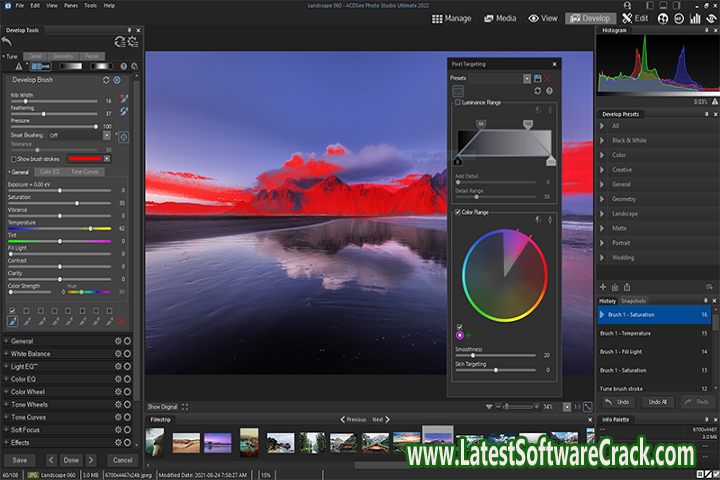Reset the Develop Brush settings
Viewport: 720px width, 480px height.
(106, 80)
